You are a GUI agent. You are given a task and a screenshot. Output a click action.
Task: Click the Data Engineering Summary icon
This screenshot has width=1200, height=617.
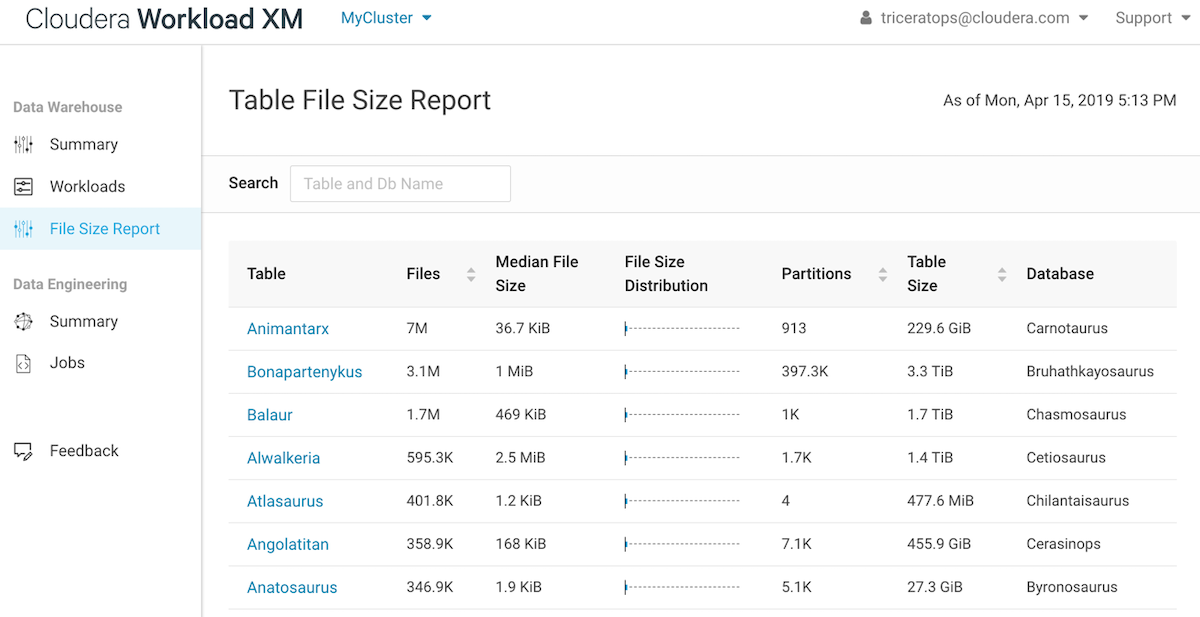point(24,322)
